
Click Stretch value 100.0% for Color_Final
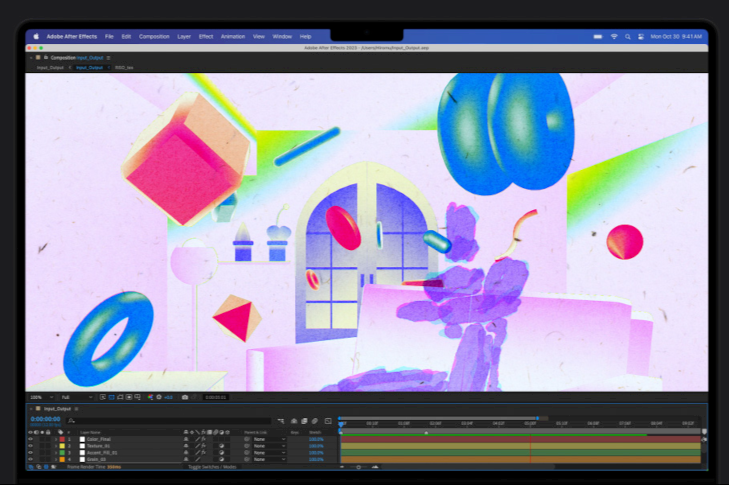[x=316, y=439]
